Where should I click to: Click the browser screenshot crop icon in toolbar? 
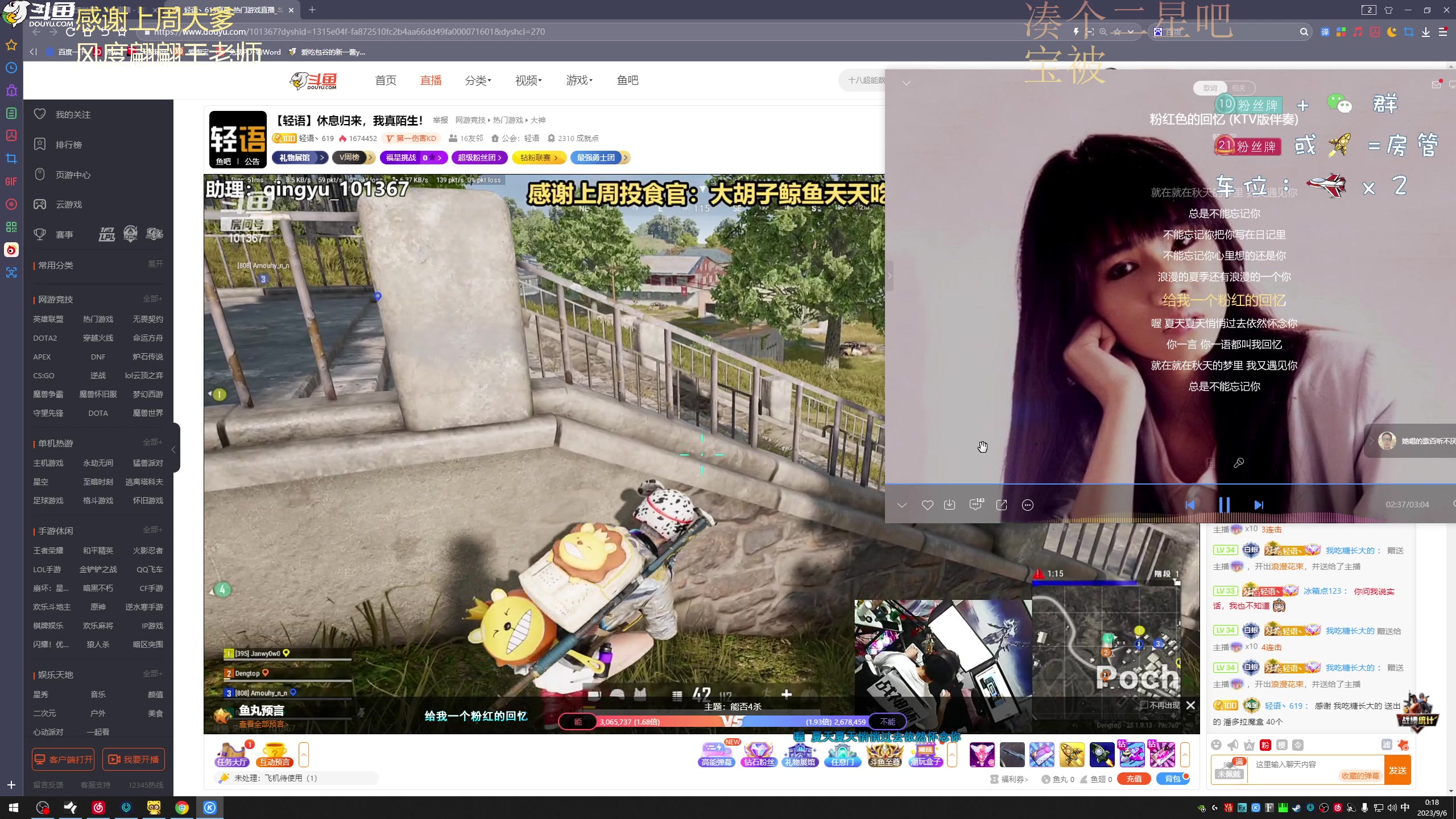pyautogui.click(x=1409, y=32)
